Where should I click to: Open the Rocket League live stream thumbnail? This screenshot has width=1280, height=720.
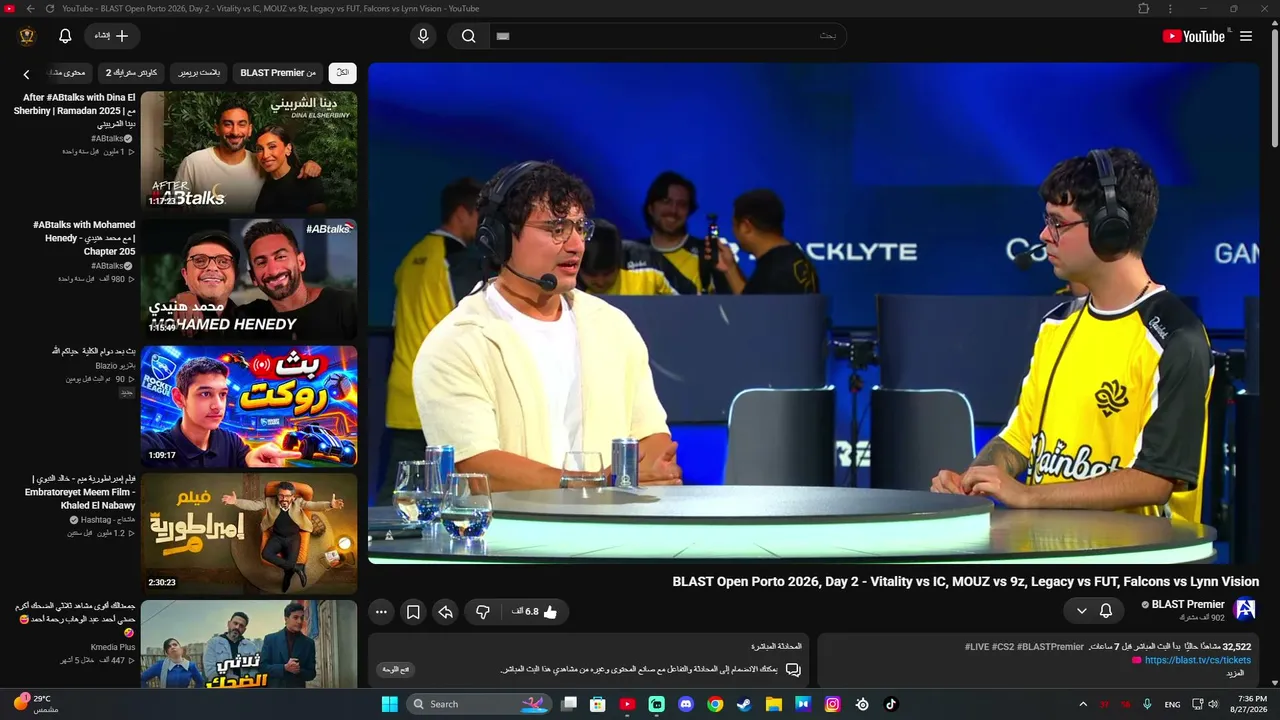pos(249,406)
